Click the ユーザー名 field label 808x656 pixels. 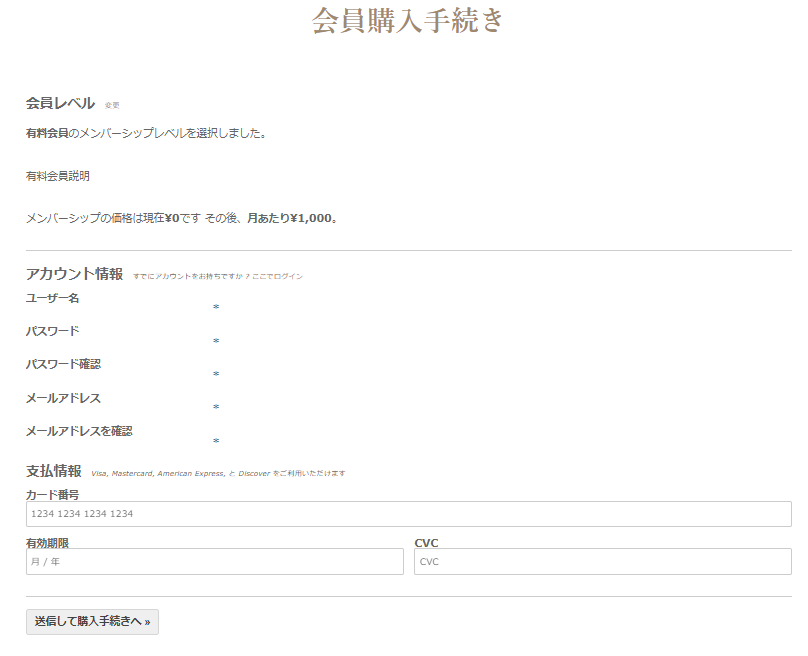point(53,298)
